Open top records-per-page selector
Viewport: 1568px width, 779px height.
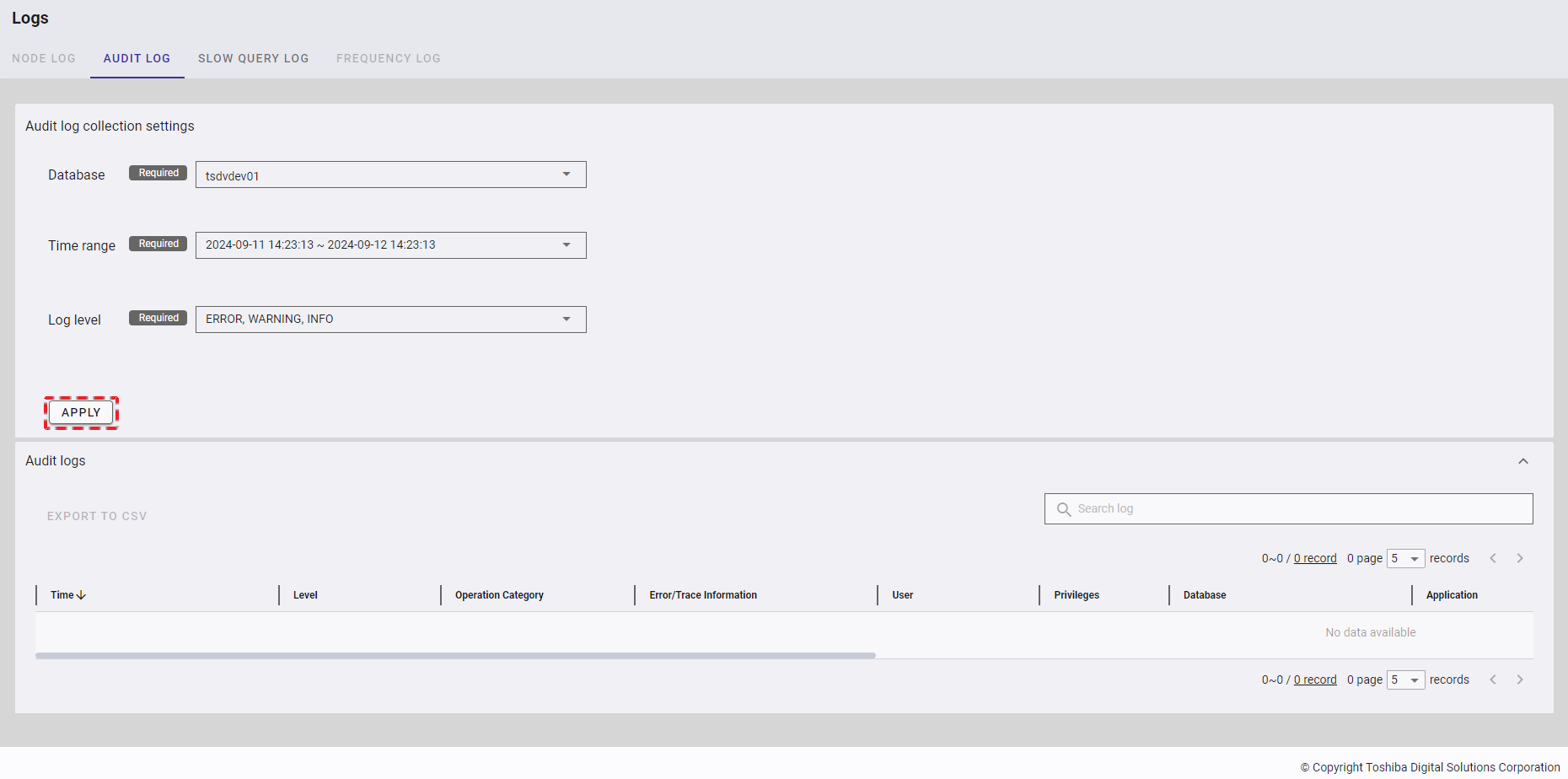(1405, 558)
